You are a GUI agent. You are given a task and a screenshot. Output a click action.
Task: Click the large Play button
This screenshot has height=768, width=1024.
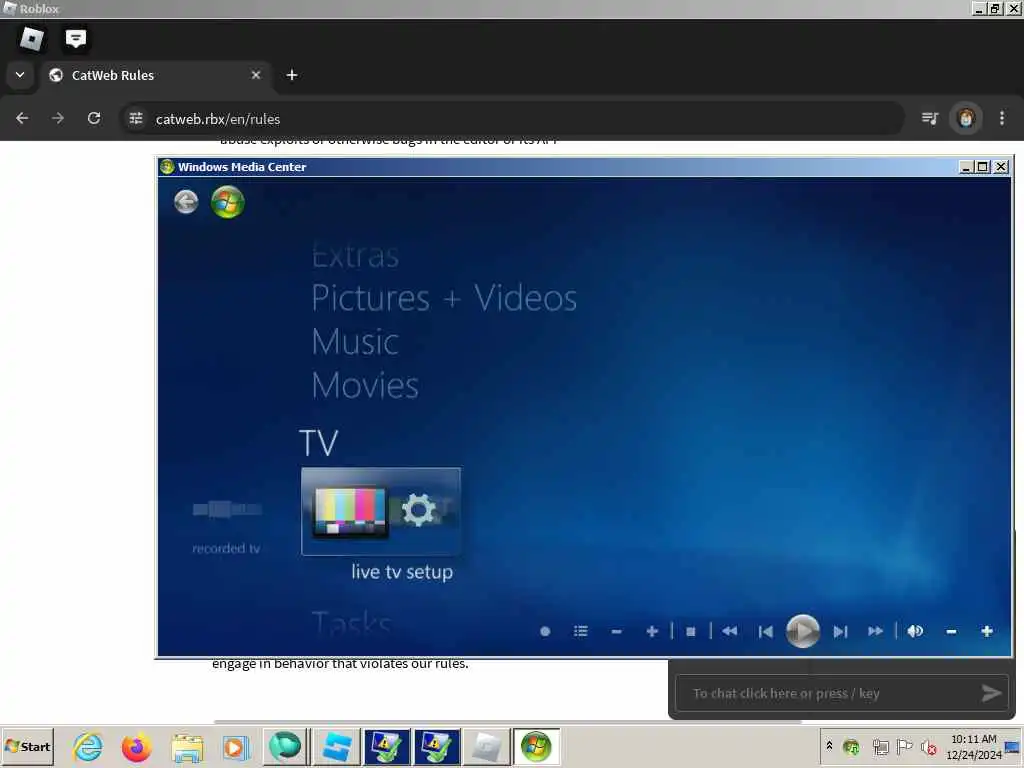coord(803,631)
